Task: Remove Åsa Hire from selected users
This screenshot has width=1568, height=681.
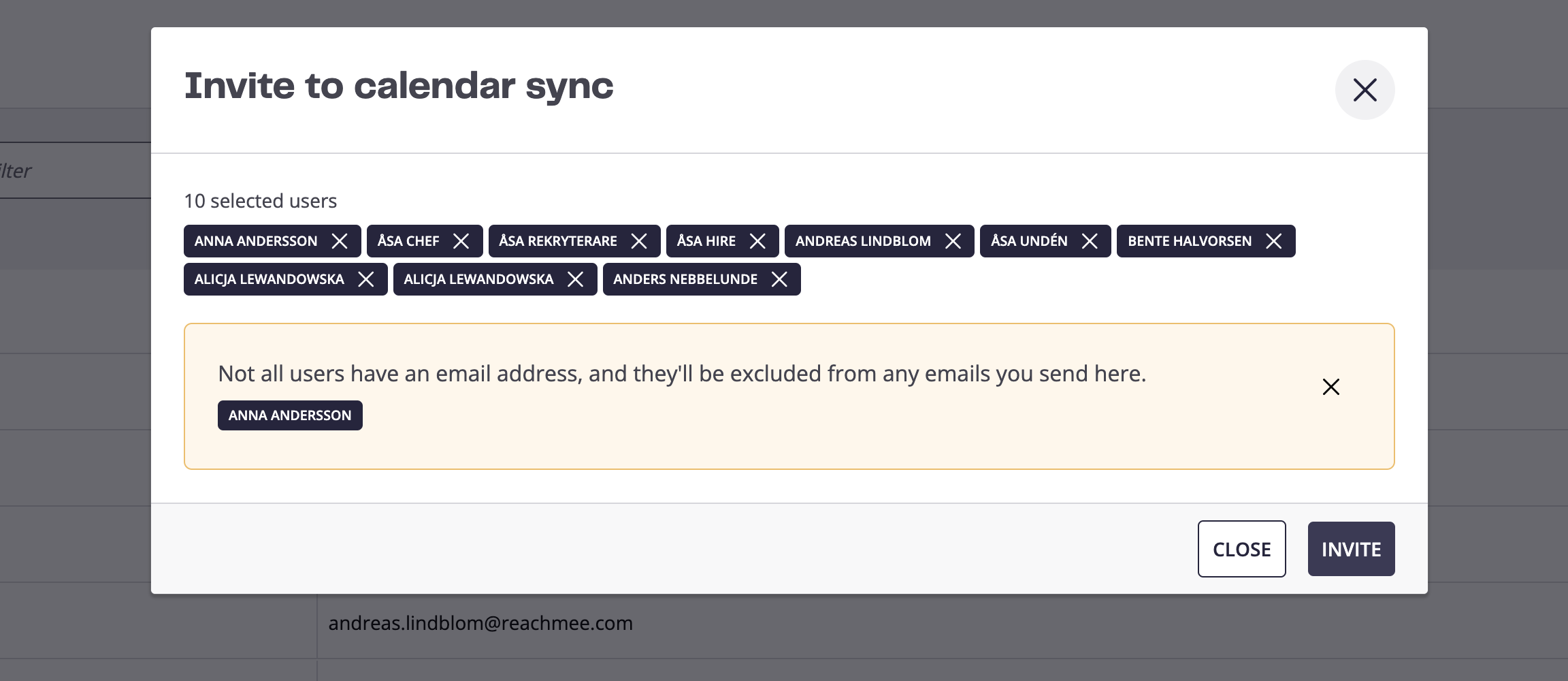Action: click(x=757, y=241)
